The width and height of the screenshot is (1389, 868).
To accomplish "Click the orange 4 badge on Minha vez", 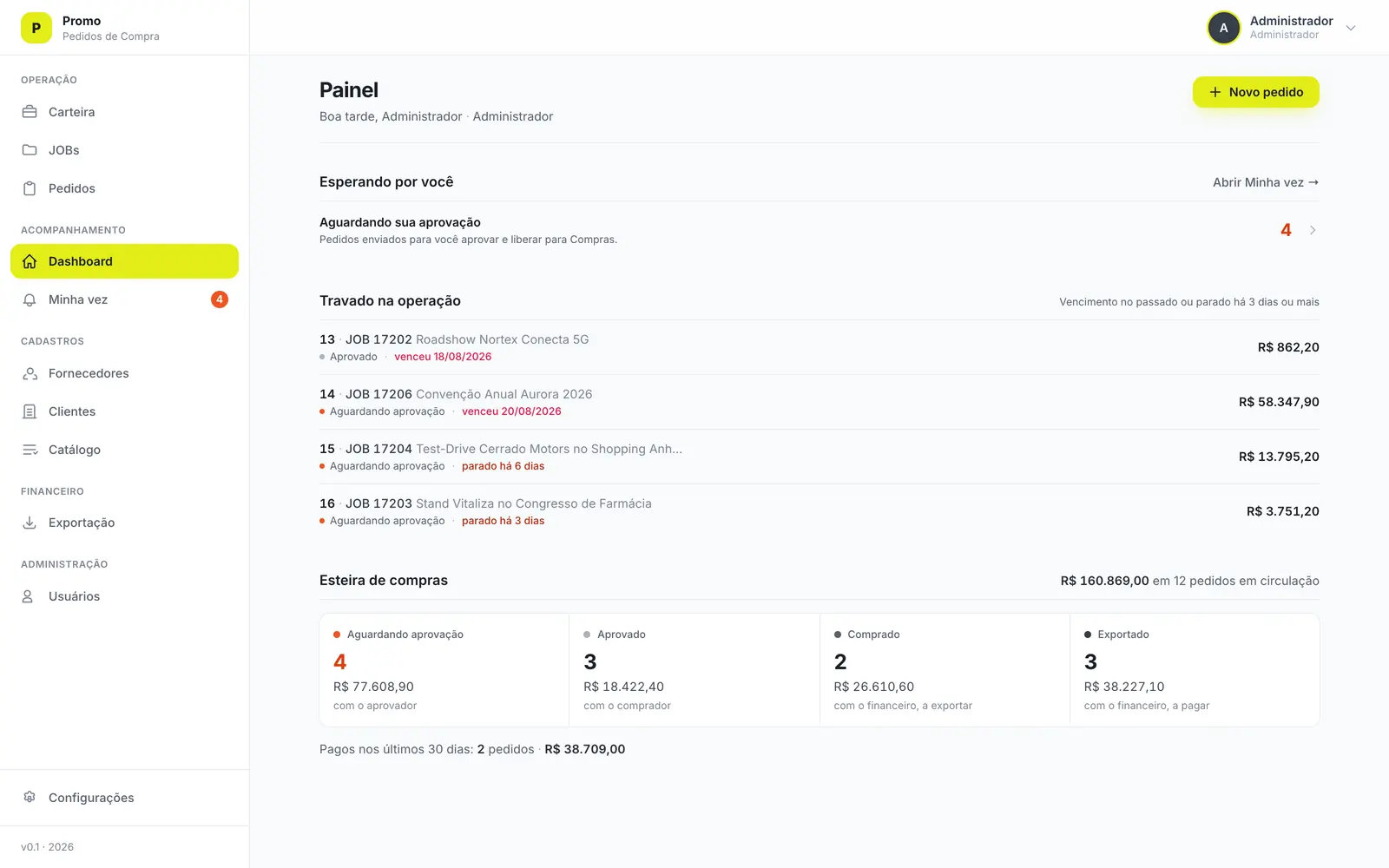I will [220, 299].
